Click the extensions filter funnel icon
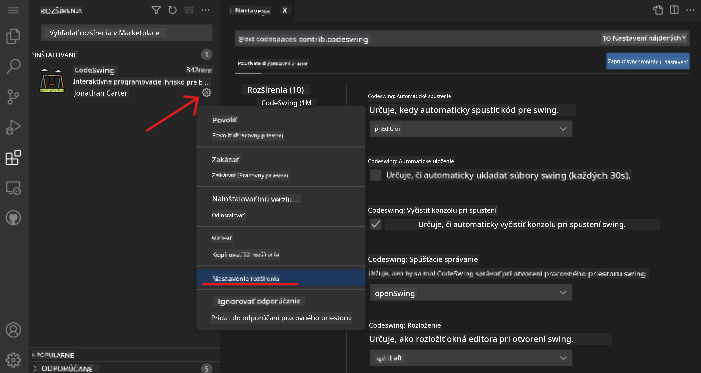701x373 pixels. [156, 10]
